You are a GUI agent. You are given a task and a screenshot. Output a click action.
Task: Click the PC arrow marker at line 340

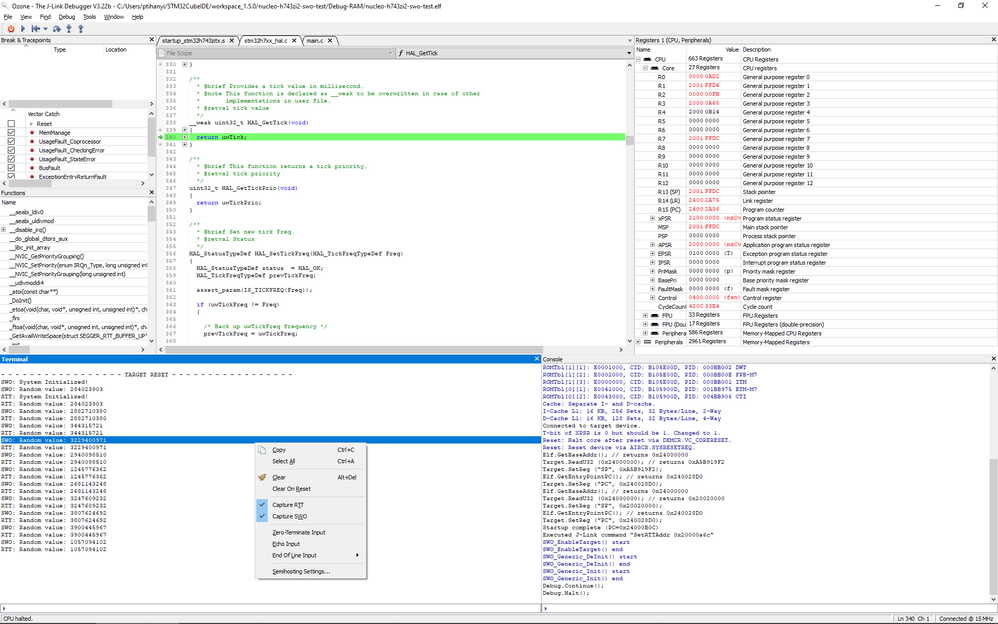(x=160, y=137)
